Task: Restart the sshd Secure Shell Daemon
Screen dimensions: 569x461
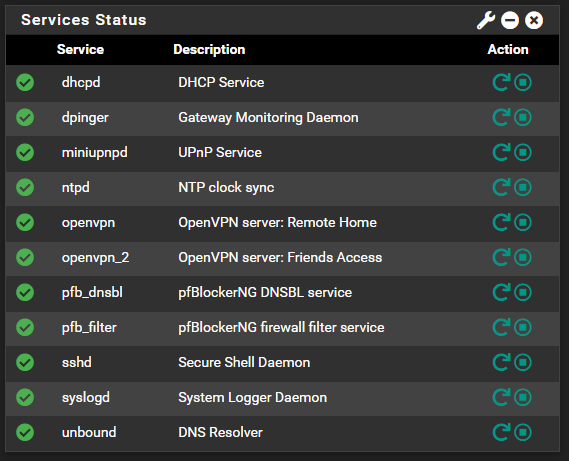Action: (x=502, y=362)
